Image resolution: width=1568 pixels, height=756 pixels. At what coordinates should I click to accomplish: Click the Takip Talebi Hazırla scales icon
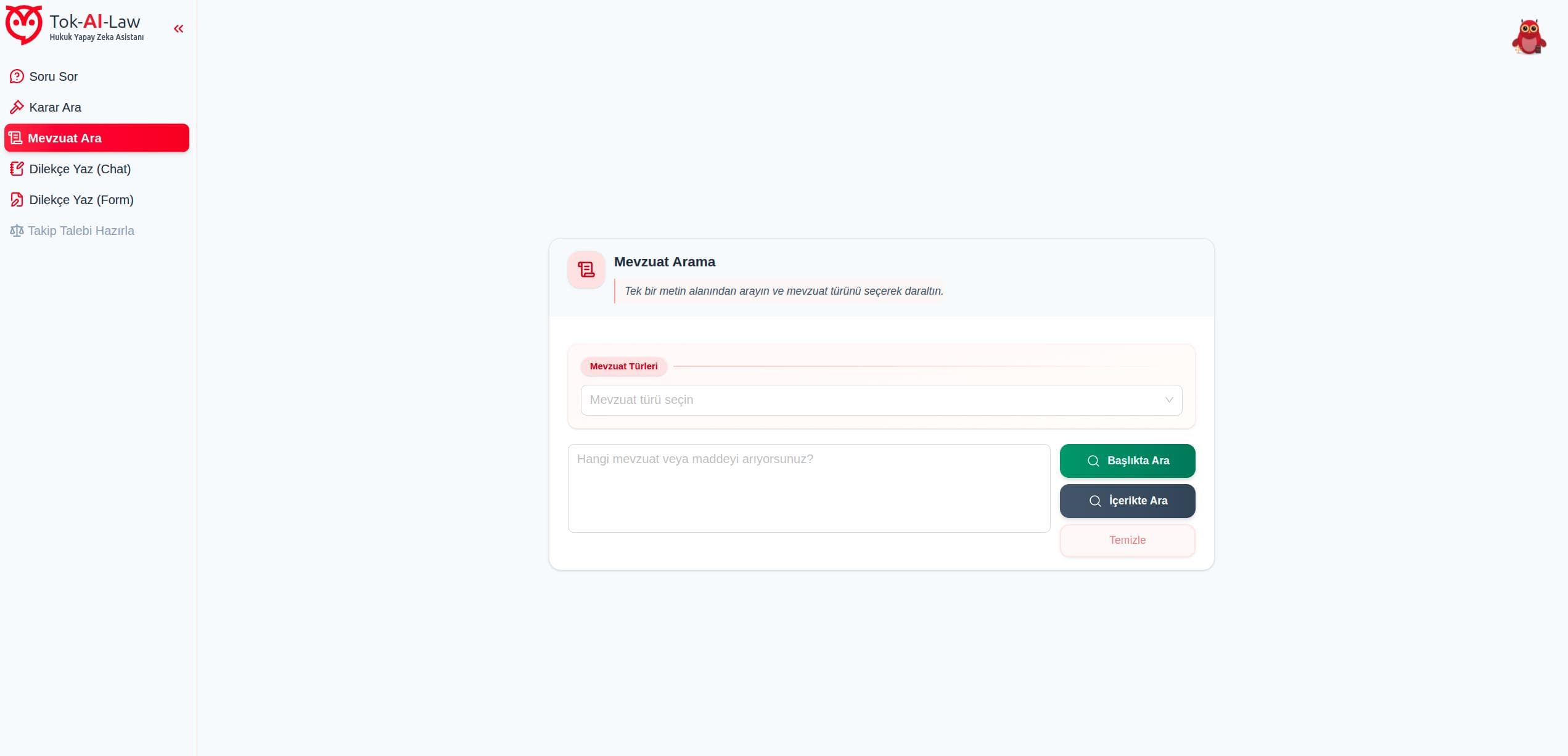tap(17, 231)
